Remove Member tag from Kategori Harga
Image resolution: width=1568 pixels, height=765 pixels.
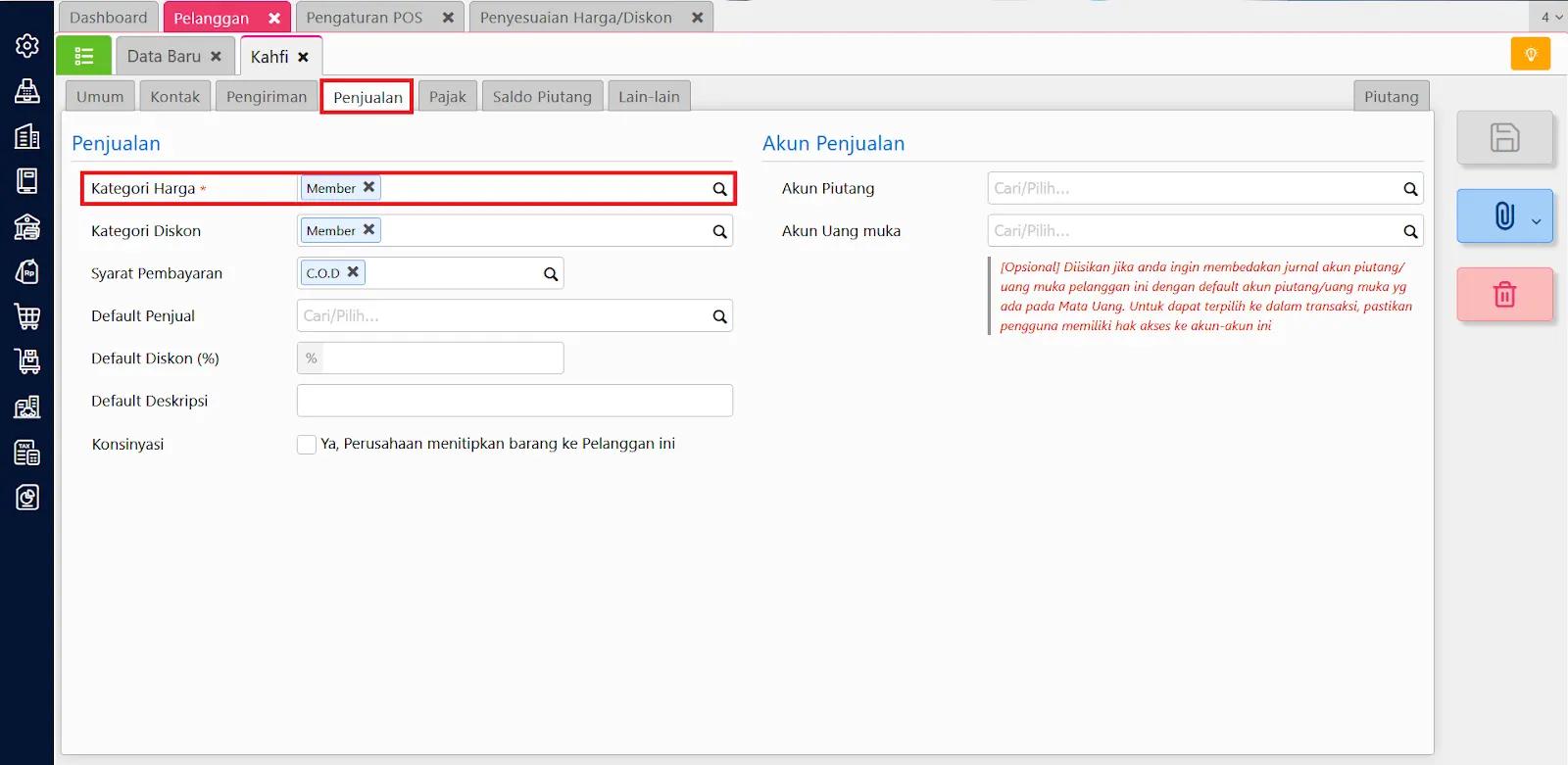pos(369,187)
